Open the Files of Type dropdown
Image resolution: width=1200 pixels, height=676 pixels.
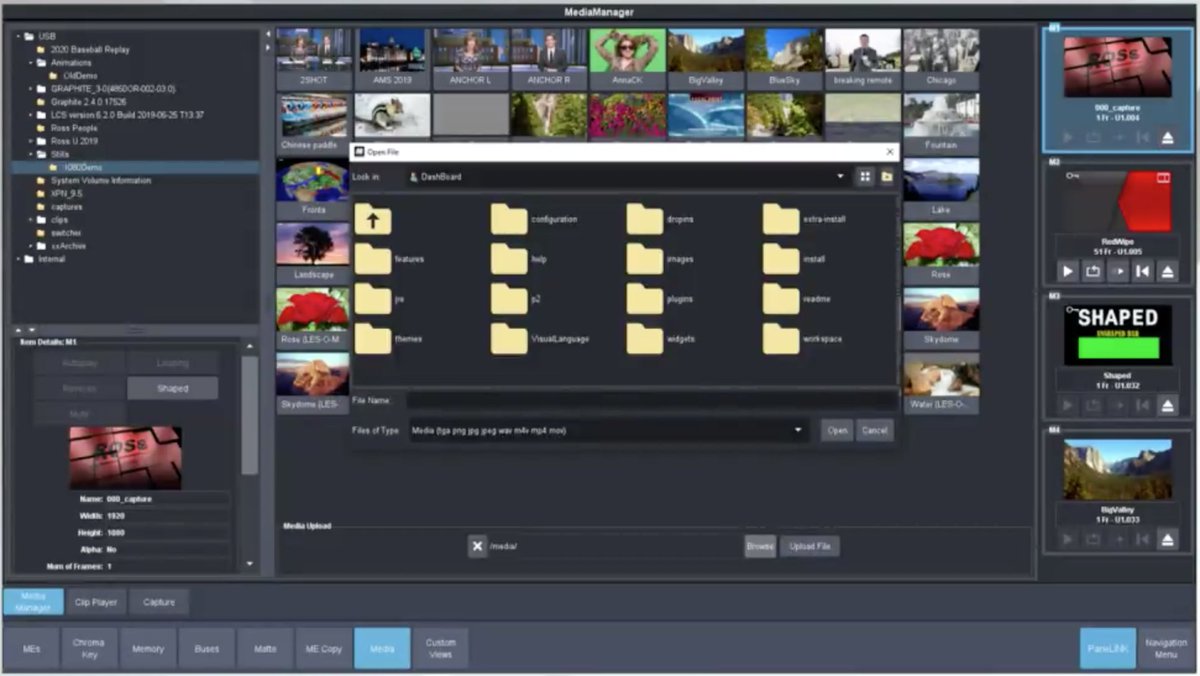(x=798, y=430)
